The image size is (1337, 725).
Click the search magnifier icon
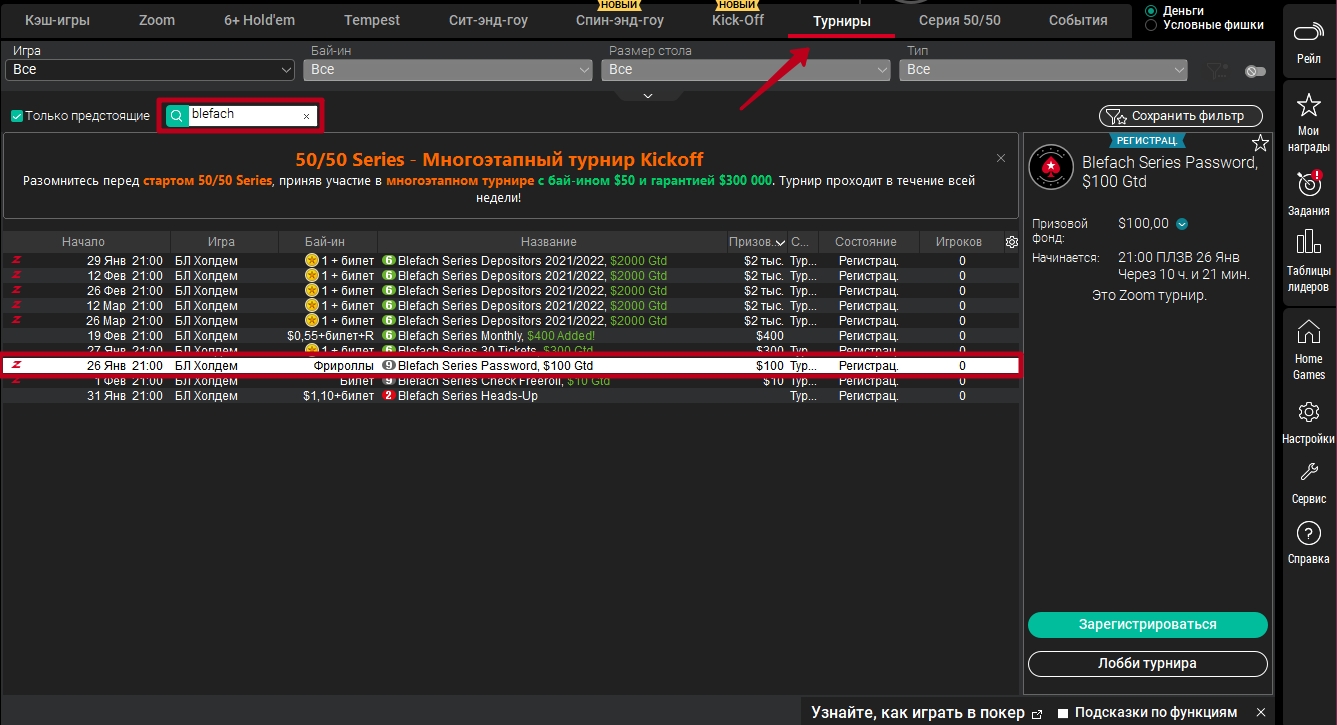pos(176,116)
